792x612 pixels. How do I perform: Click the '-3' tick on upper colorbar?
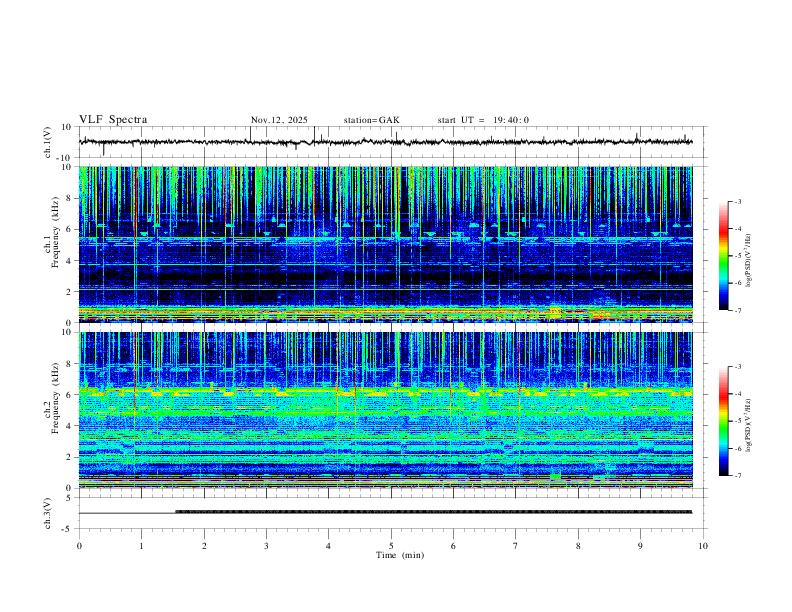click(x=738, y=201)
